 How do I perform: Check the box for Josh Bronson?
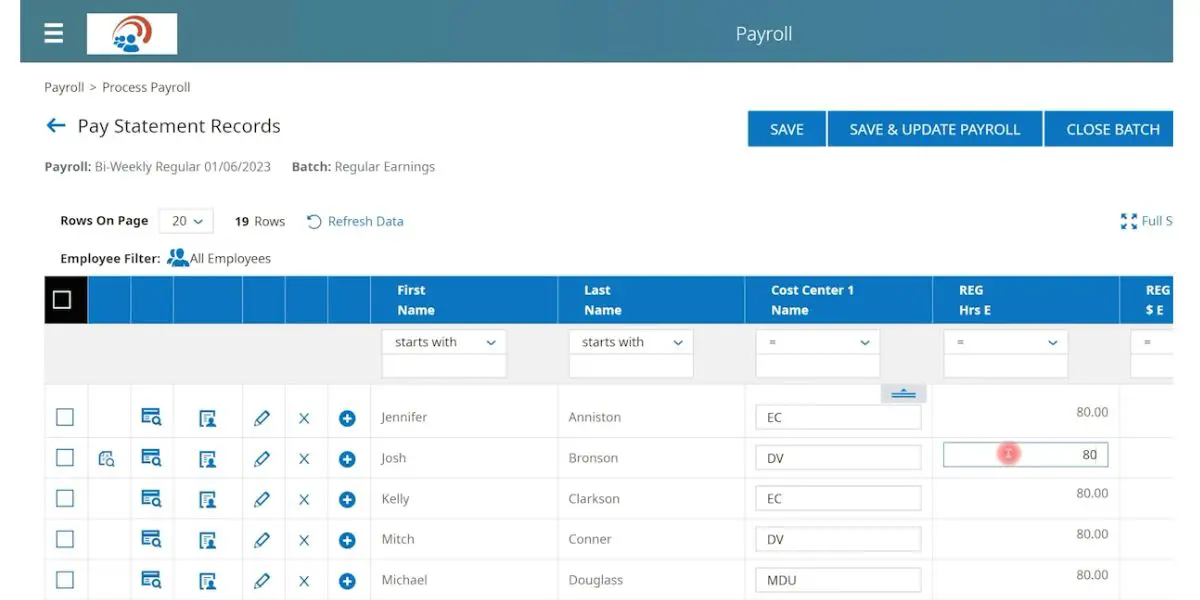pos(65,457)
